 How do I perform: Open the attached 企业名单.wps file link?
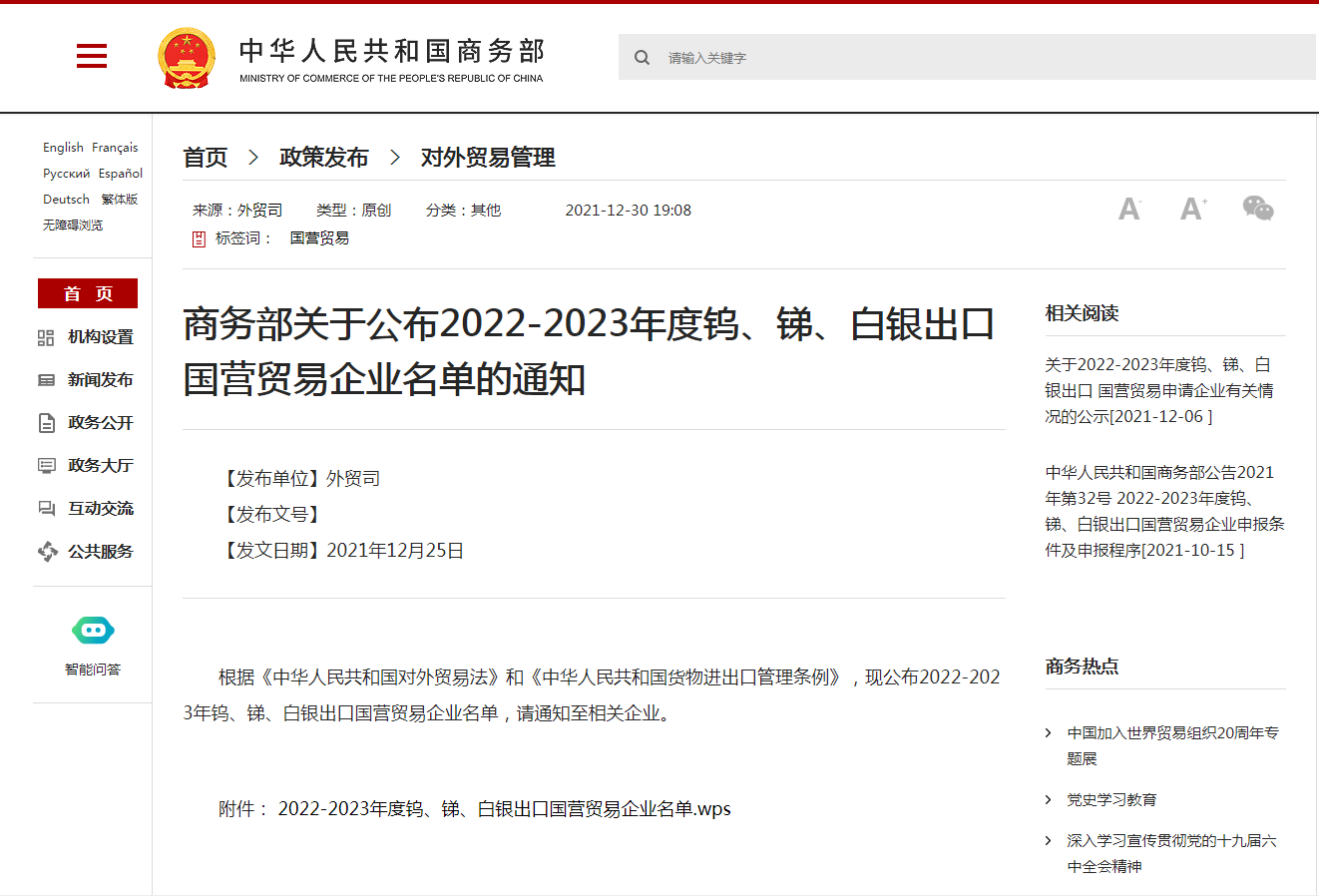click(504, 809)
